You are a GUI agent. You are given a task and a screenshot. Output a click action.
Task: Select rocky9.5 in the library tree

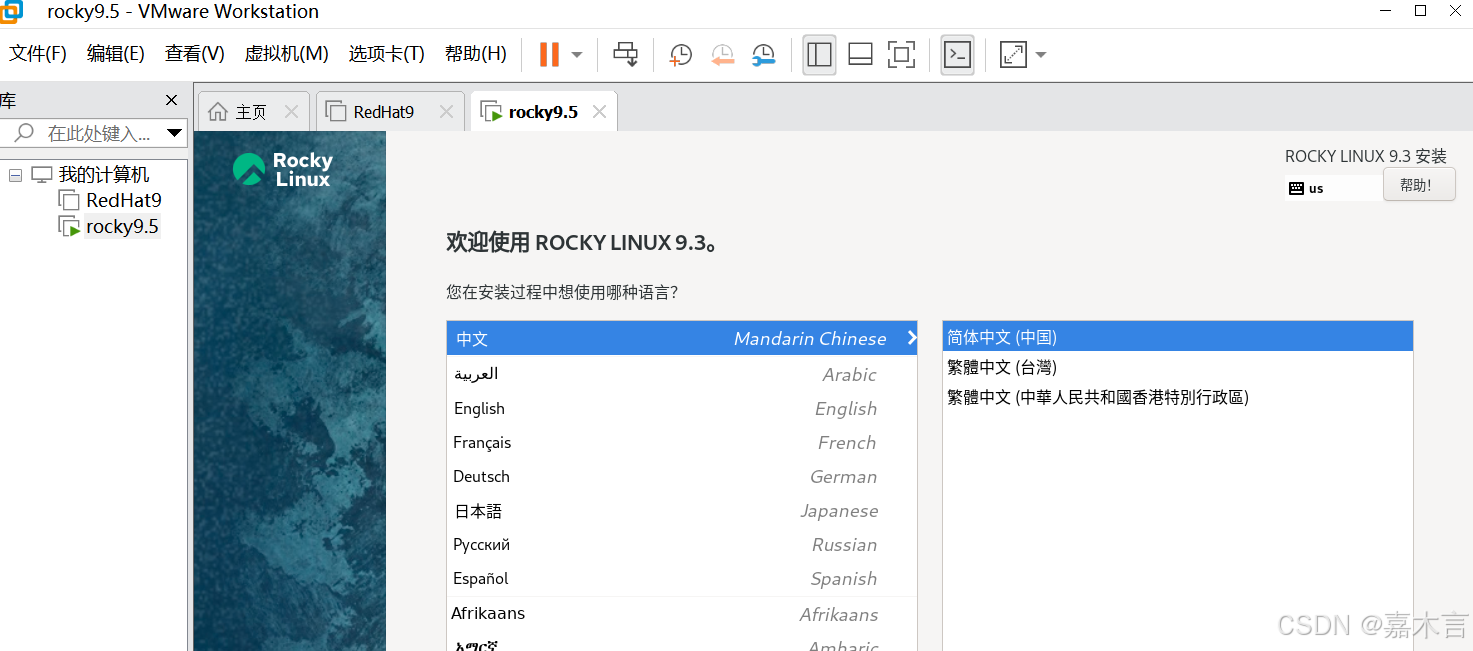[x=122, y=226]
